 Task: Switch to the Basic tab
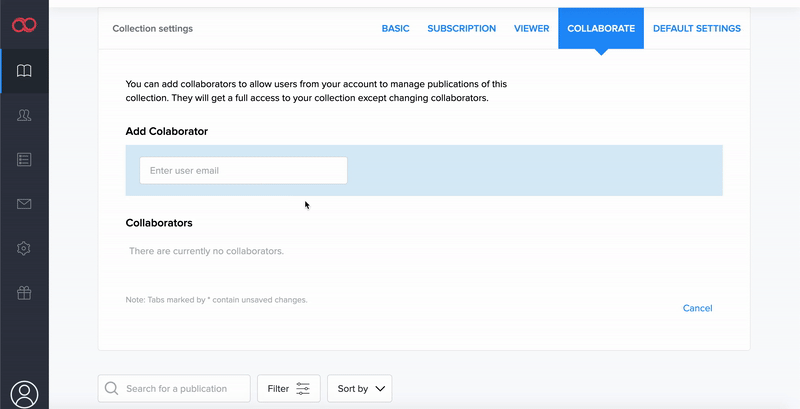(x=396, y=29)
